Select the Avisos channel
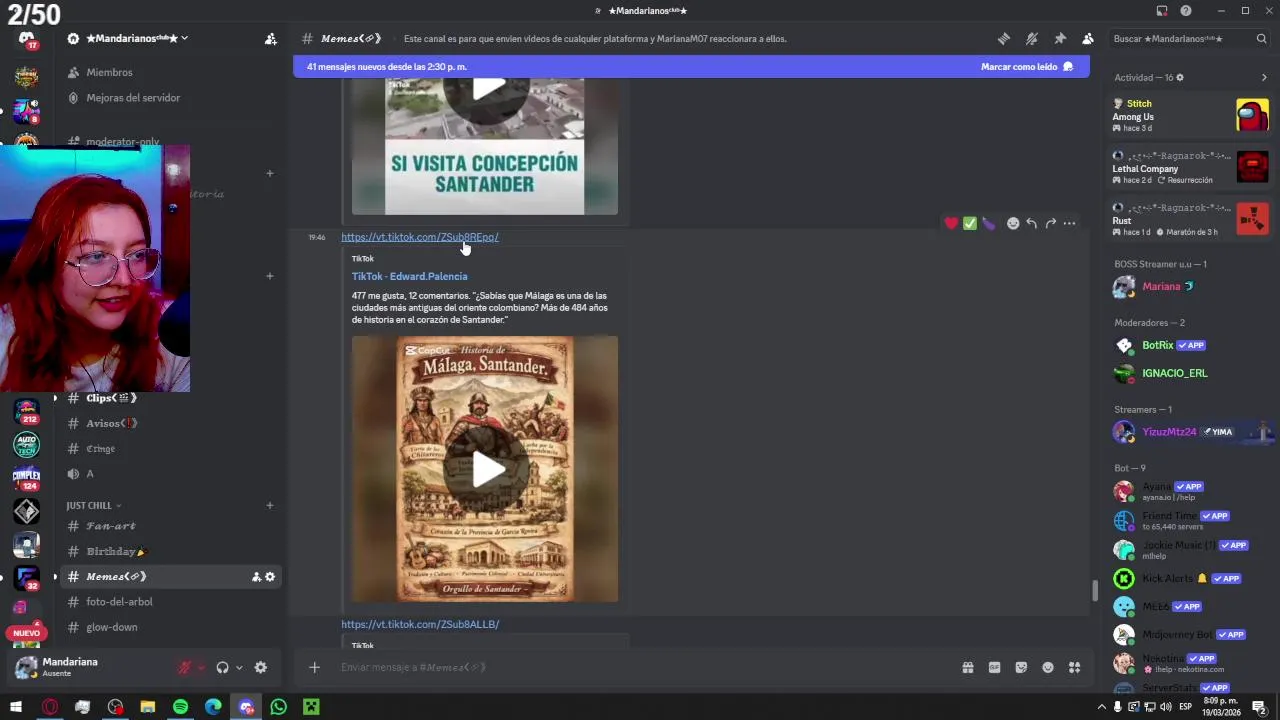Viewport: 1280px width, 720px height. pyautogui.click(x=111, y=423)
